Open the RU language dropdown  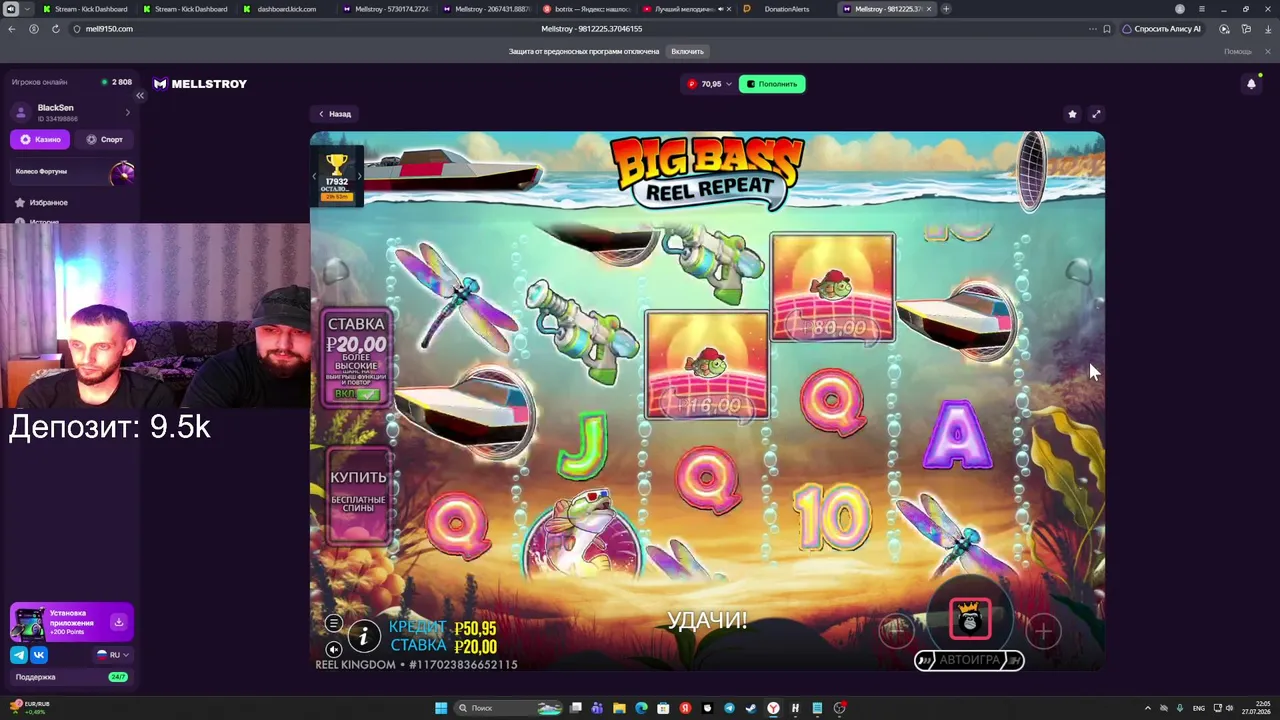coord(112,655)
